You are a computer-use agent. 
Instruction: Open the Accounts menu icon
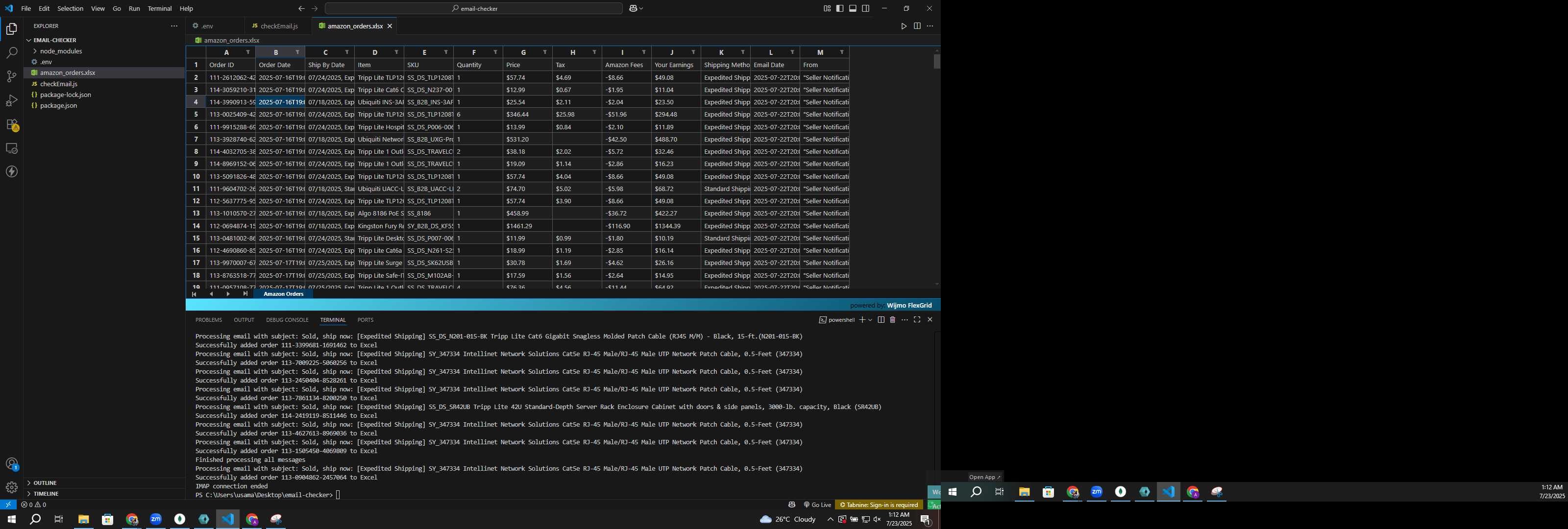click(x=12, y=464)
